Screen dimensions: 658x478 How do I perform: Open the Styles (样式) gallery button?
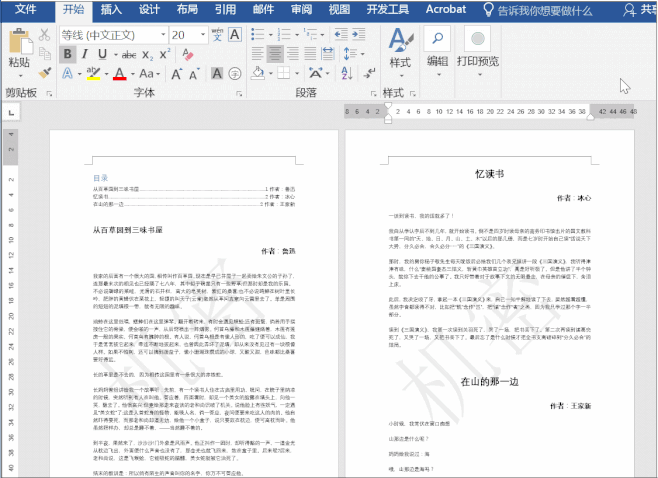click(x=400, y=53)
